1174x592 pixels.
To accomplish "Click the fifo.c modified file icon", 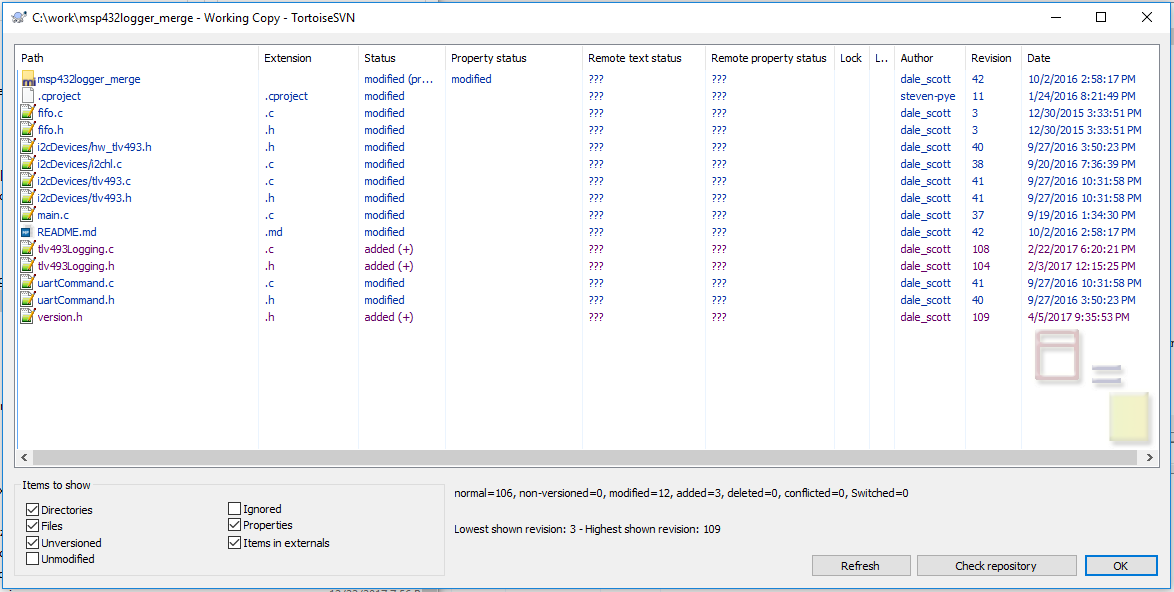I will [x=28, y=113].
